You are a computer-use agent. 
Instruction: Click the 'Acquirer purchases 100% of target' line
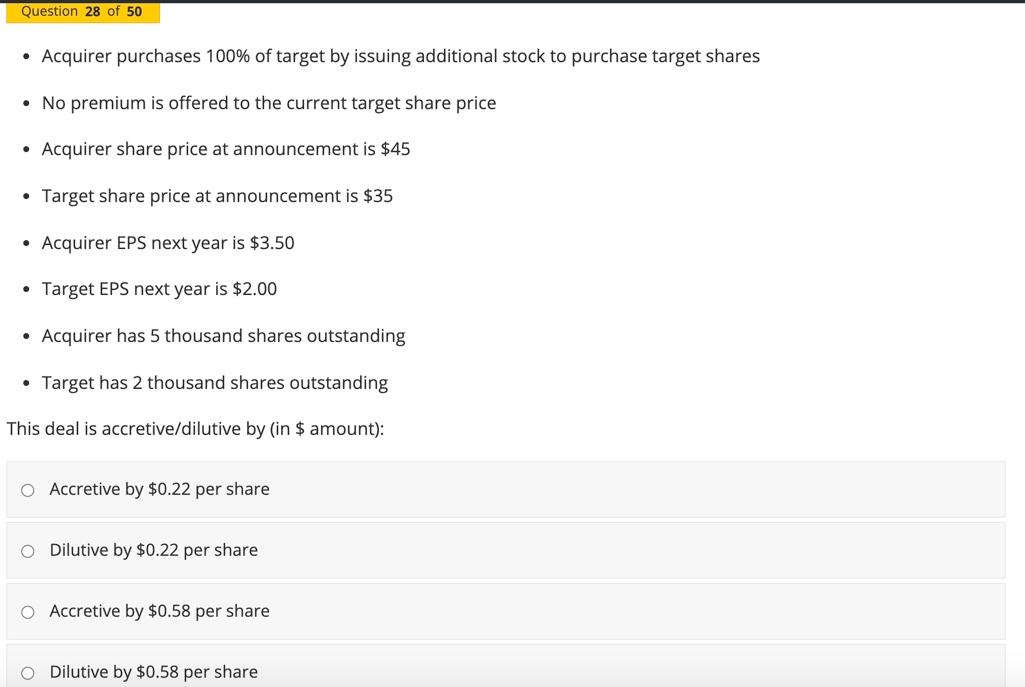[x=400, y=56]
